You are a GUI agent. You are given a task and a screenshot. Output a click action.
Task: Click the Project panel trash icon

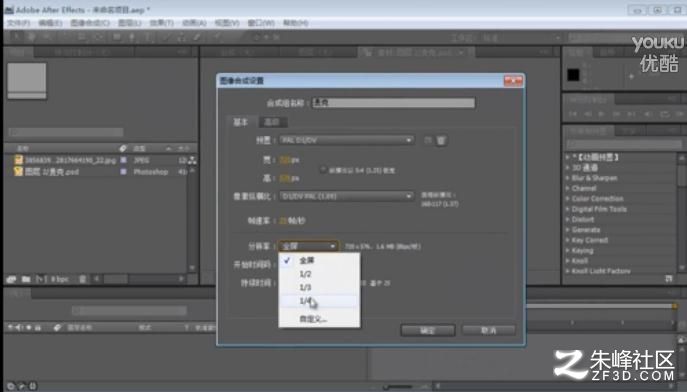pos(82,279)
